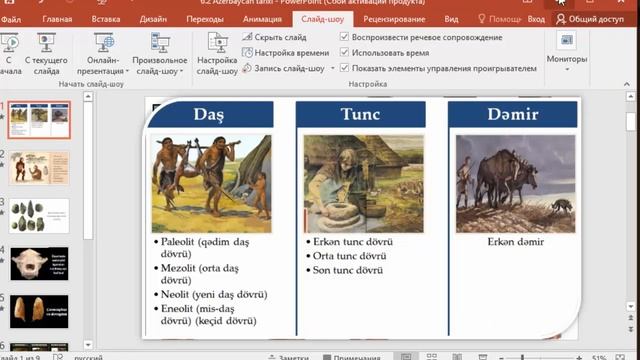Switch to Reading view

[457, 357]
